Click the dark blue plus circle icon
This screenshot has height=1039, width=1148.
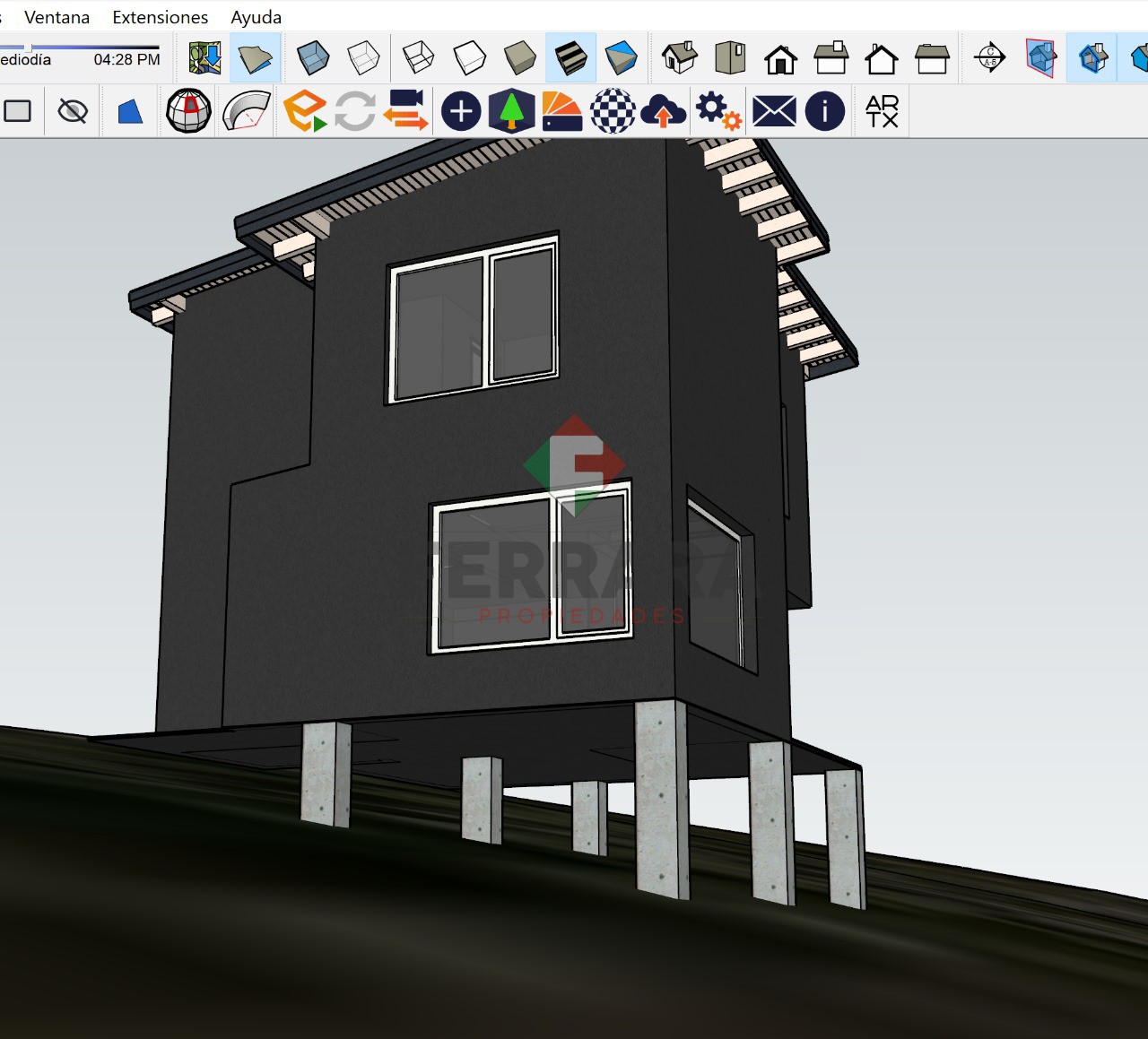(461, 111)
